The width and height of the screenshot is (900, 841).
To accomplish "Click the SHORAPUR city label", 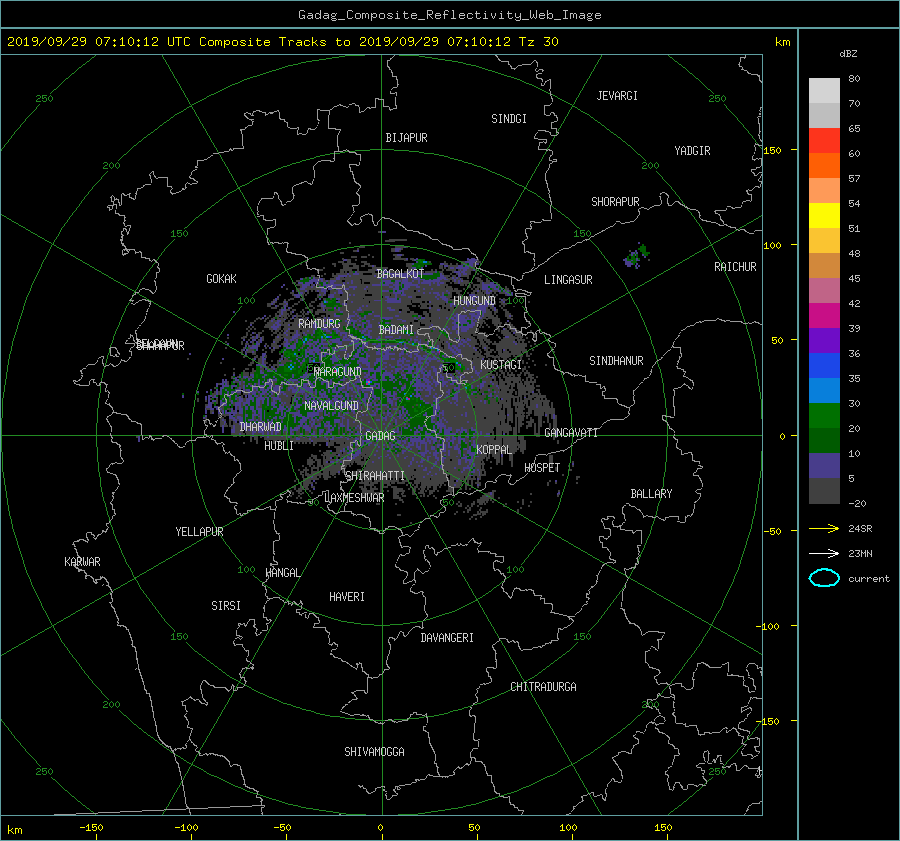I will pos(615,202).
